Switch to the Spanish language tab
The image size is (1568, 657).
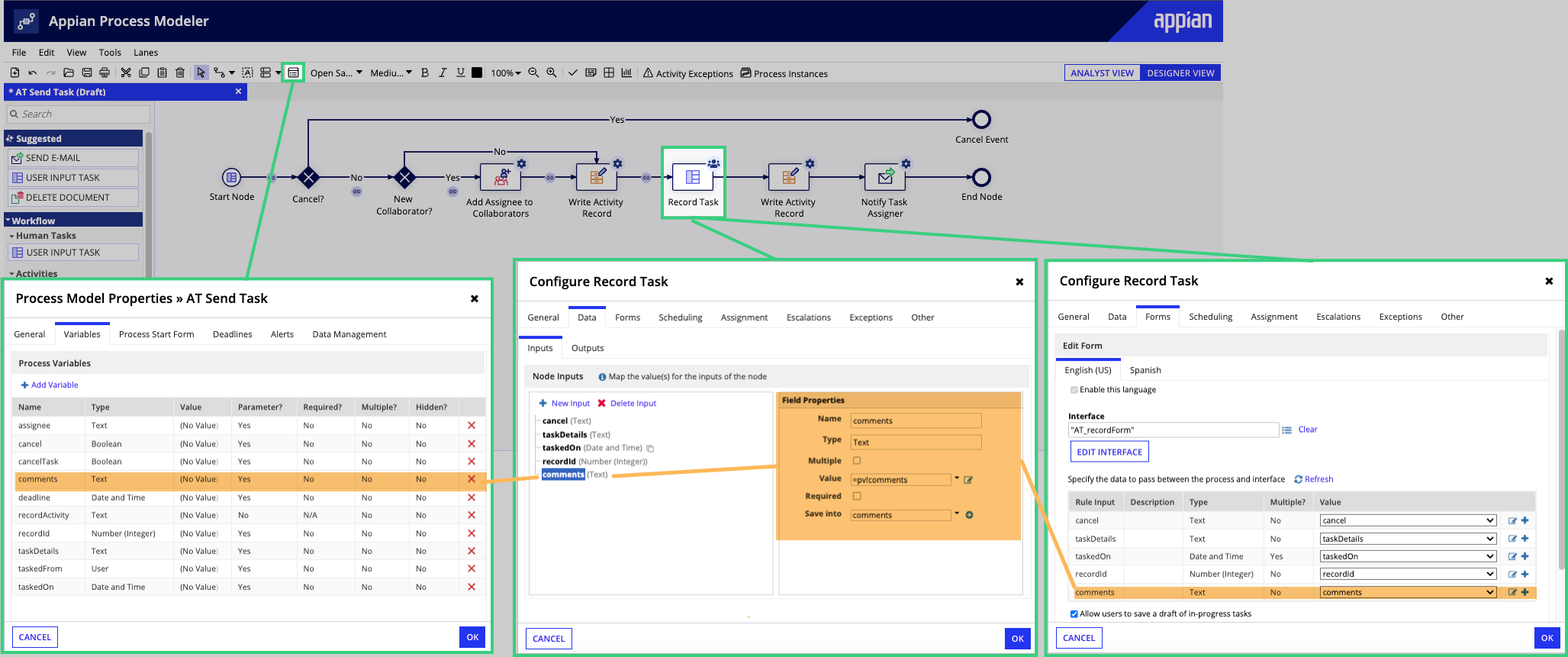1145,370
